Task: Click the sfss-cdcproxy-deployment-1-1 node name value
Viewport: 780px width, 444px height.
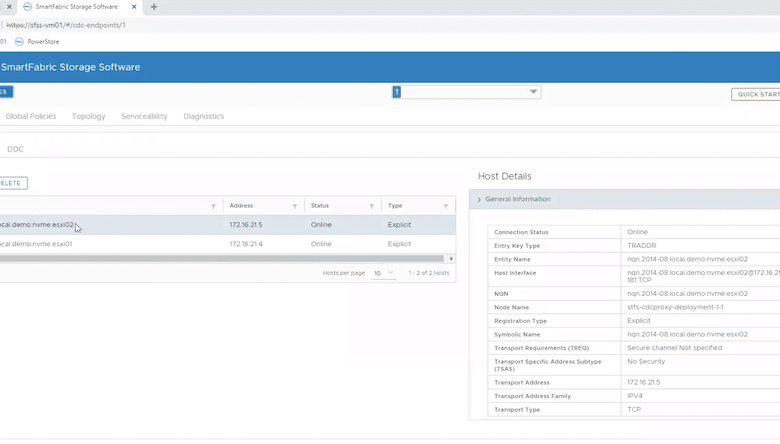Action: point(675,307)
